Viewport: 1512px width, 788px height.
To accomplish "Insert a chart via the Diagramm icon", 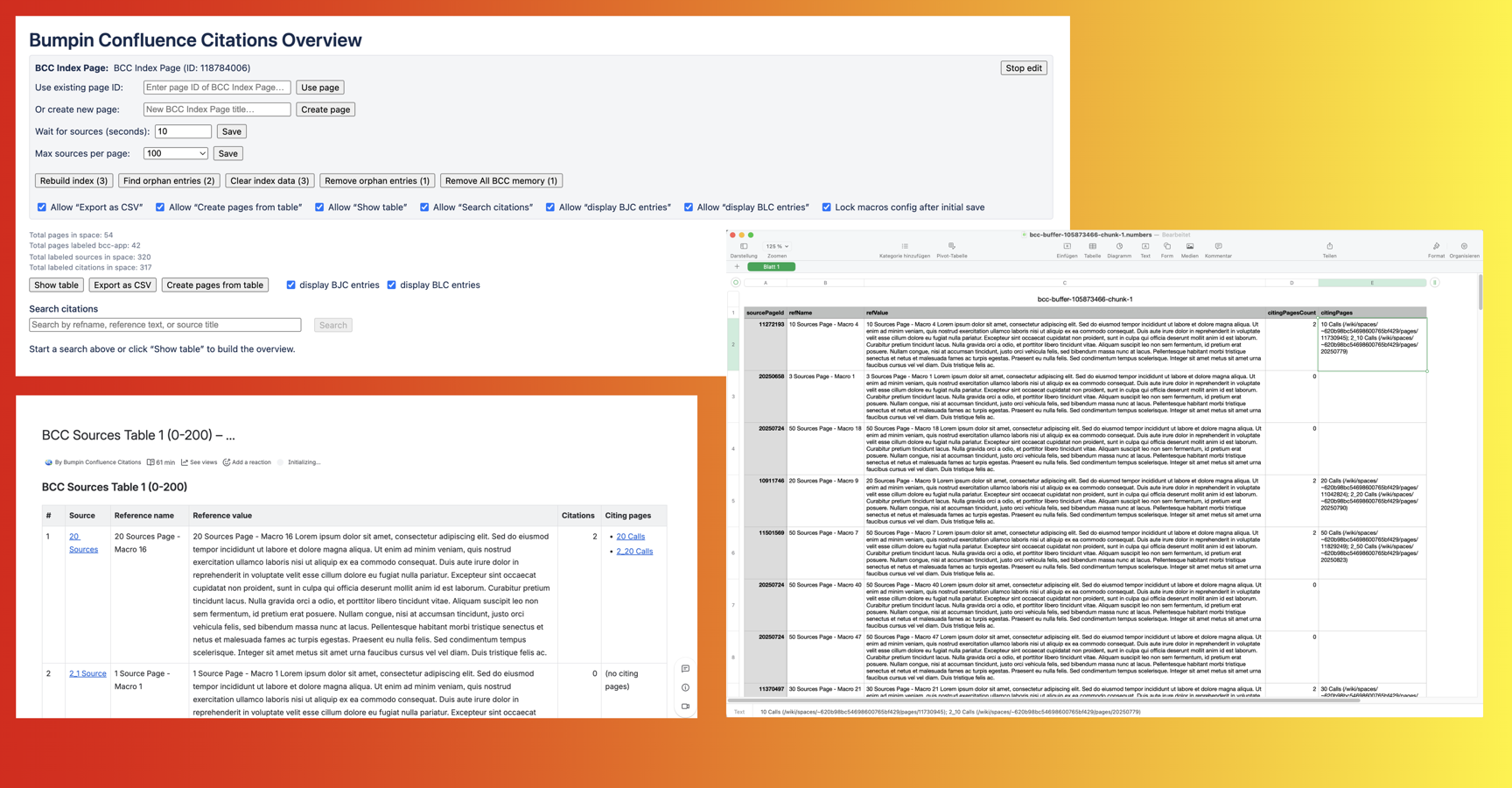I will click(x=1118, y=246).
